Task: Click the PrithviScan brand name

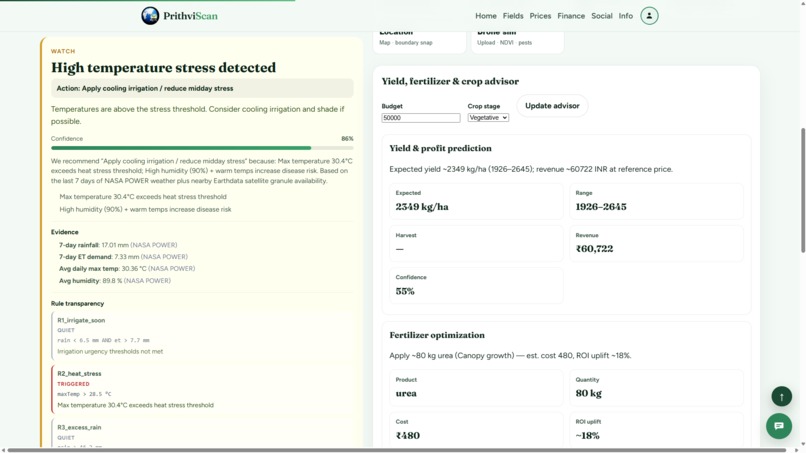Action: [x=191, y=16]
